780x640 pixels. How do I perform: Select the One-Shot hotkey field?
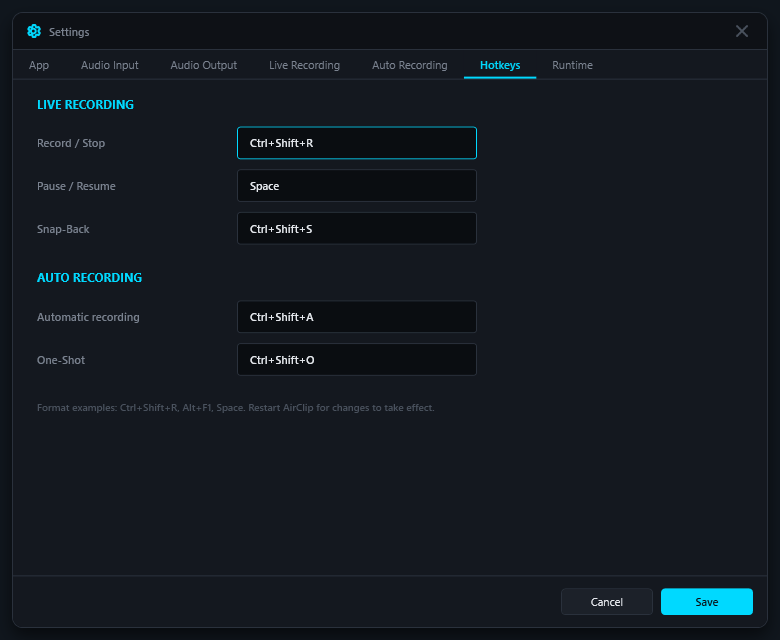click(357, 360)
